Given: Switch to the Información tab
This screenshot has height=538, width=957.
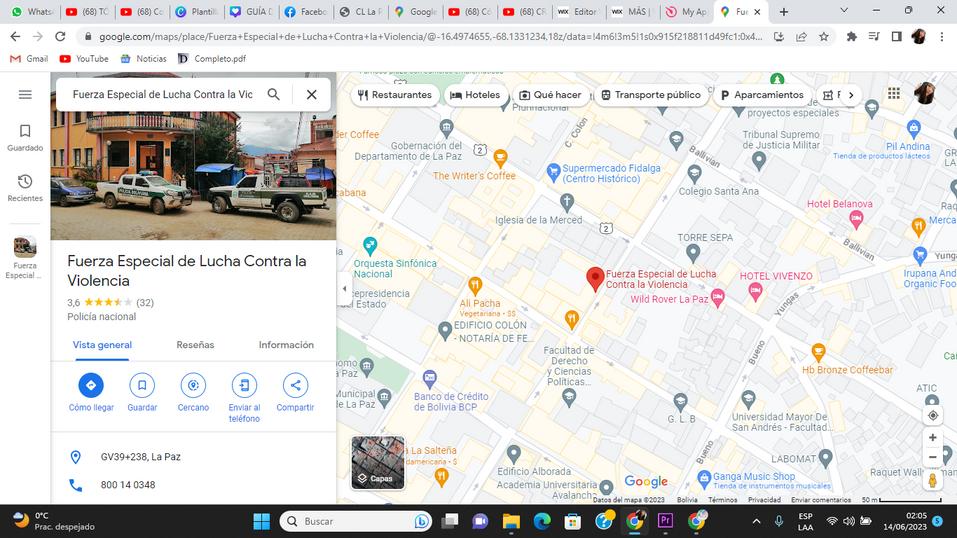Looking at the screenshot, I should coord(286,345).
